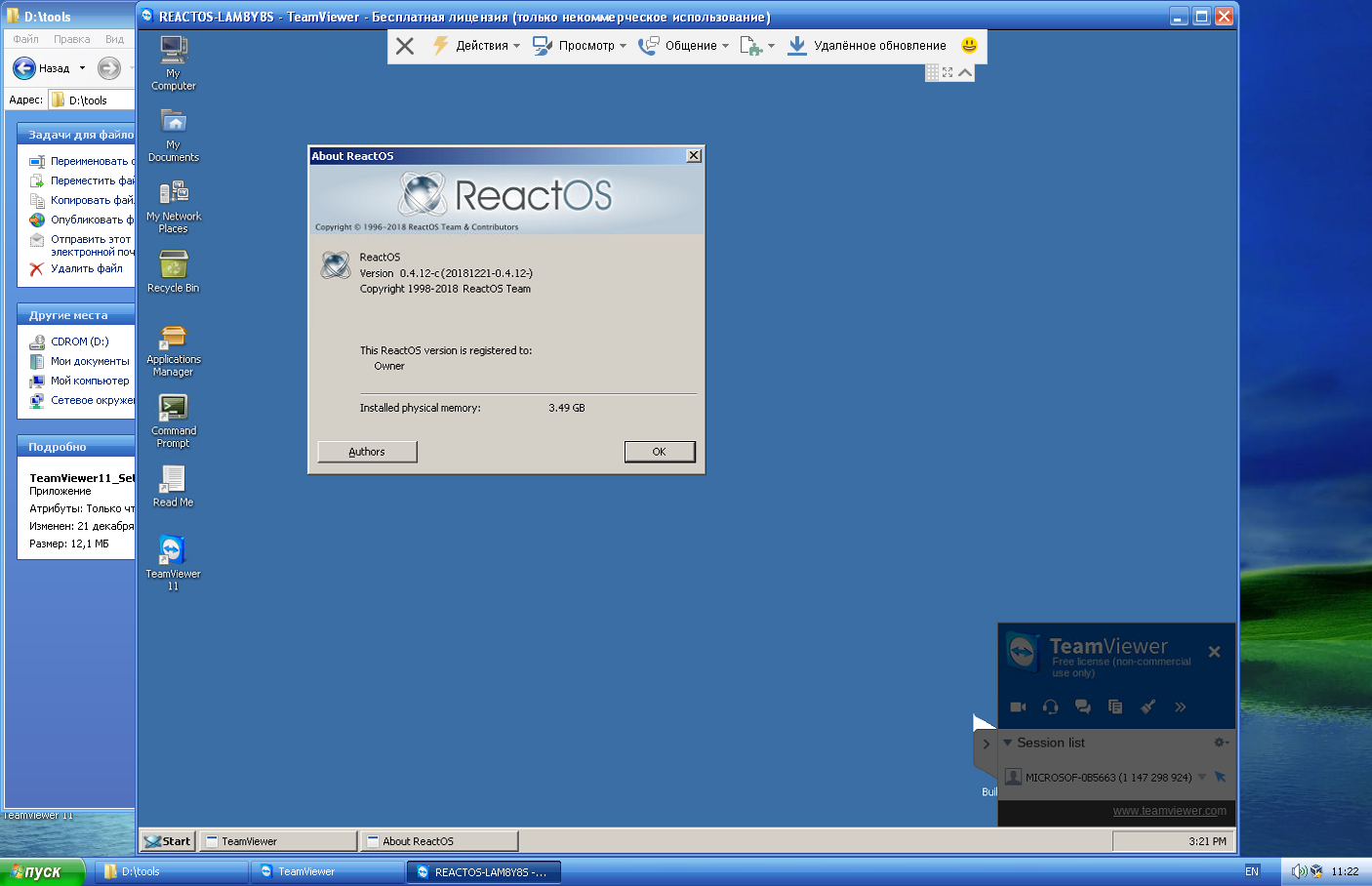Collapse the TeamViewer toolbar with up chevron
Viewport: 1372px width, 886px height.
tap(965, 72)
